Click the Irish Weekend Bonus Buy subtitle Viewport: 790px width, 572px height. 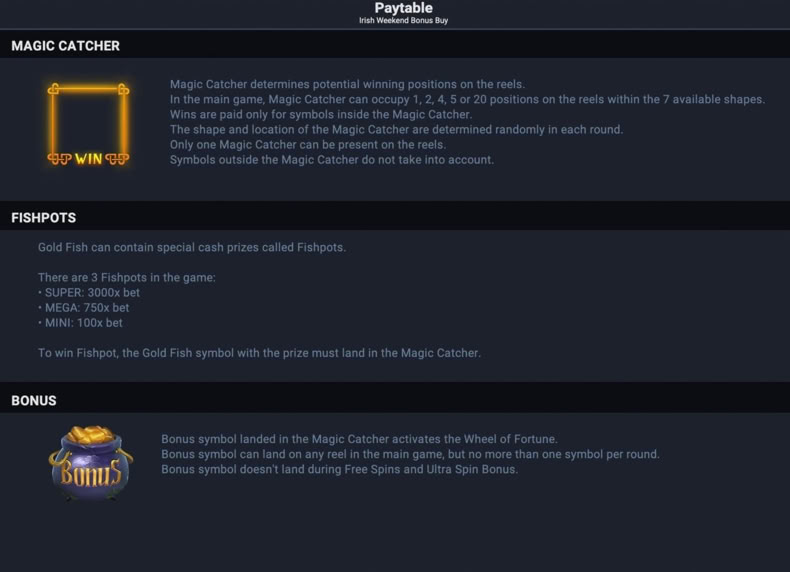tap(404, 21)
